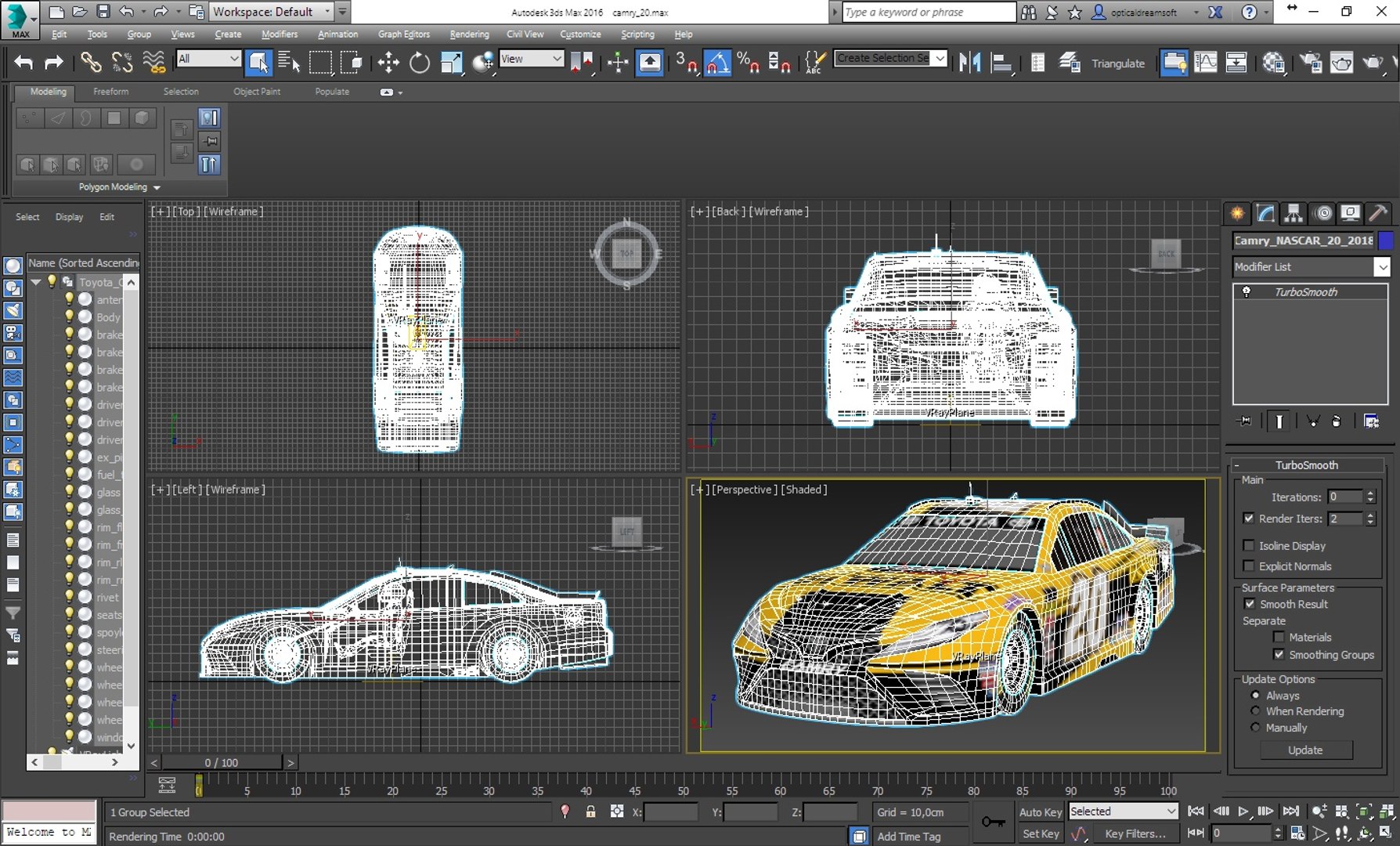Image resolution: width=1400 pixels, height=846 pixels.
Task: Open Key Filters button
Action: (1135, 834)
